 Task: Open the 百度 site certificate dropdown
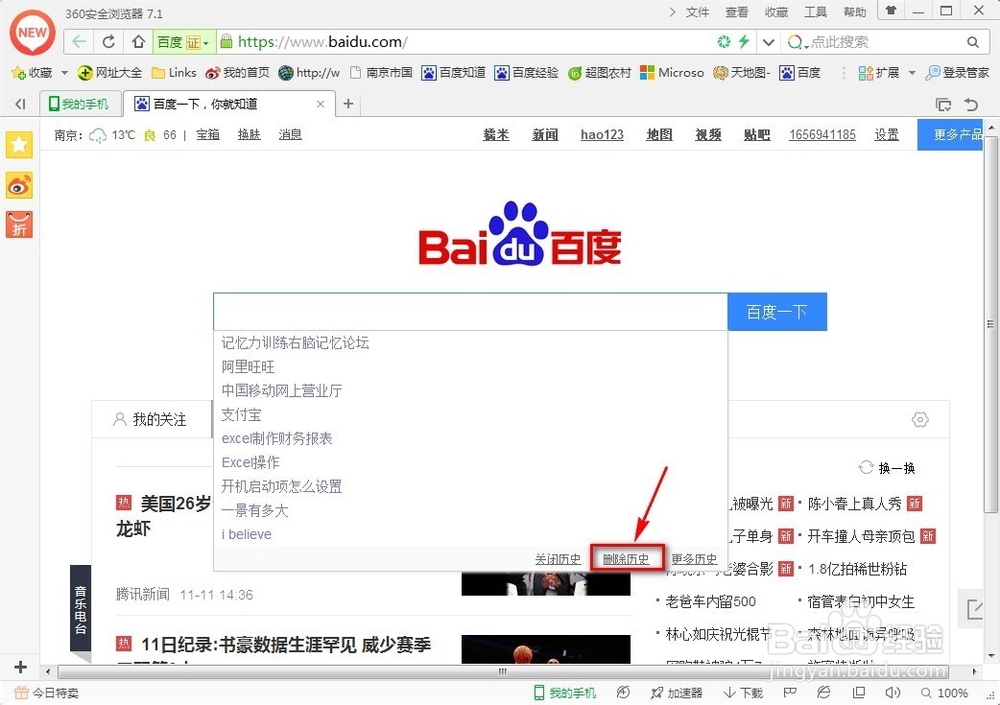tap(184, 42)
